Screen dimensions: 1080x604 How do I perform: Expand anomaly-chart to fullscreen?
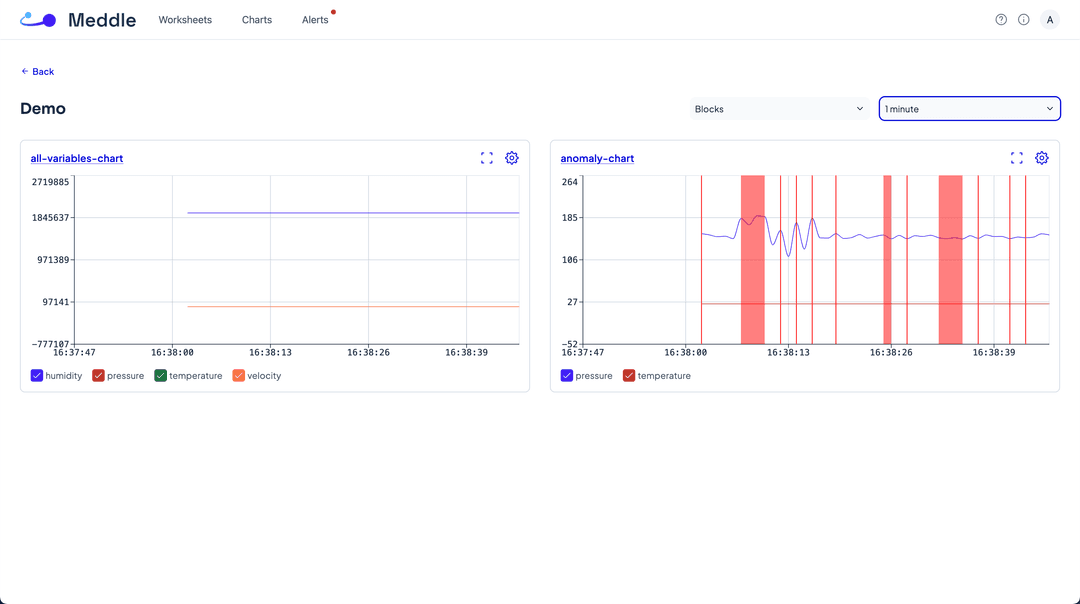tap(1017, 158)
